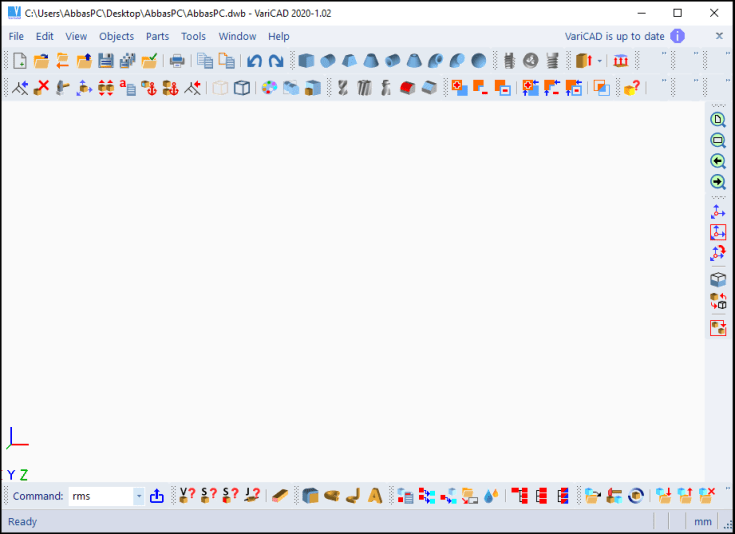Click the water drop icon
Viewport: 735px width, 534px height.
(491, 496)
